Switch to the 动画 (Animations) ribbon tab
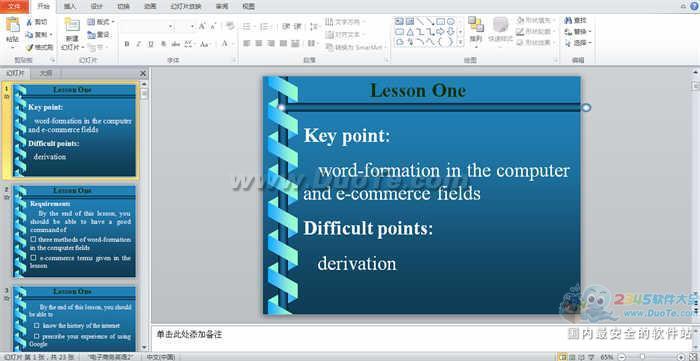Screen dimensions: 700x361 click(150, 6)
